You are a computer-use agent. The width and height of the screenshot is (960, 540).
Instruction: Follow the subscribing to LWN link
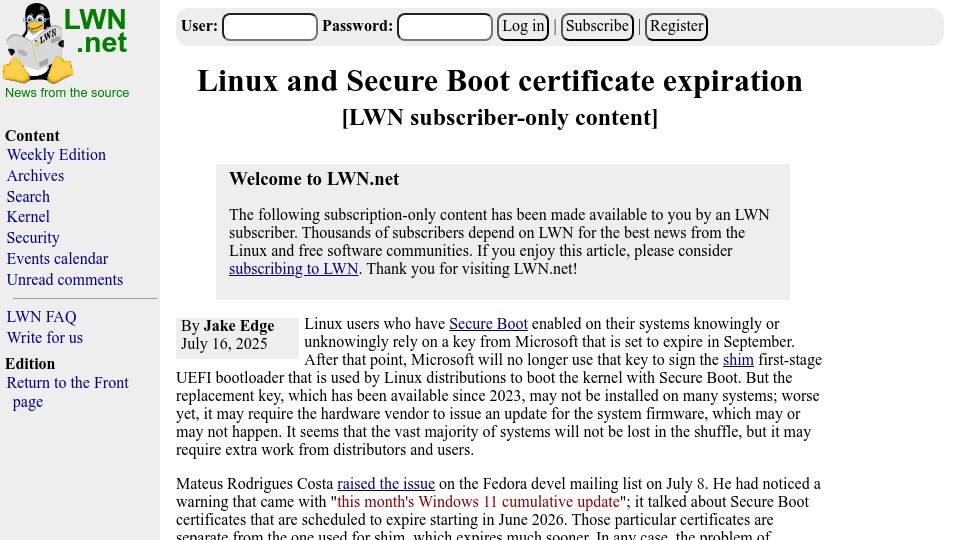coord(293,269)
